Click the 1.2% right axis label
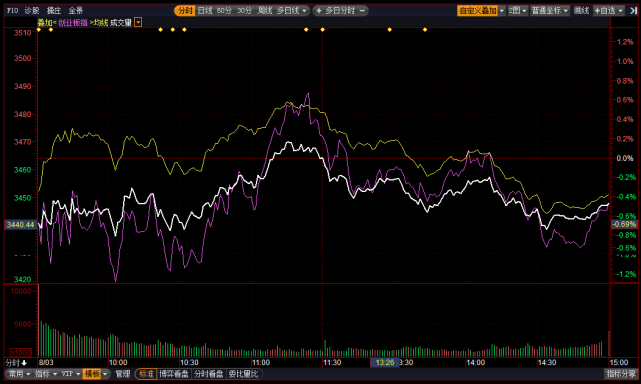Screen dimensions: 641x384 click(625, 42)
